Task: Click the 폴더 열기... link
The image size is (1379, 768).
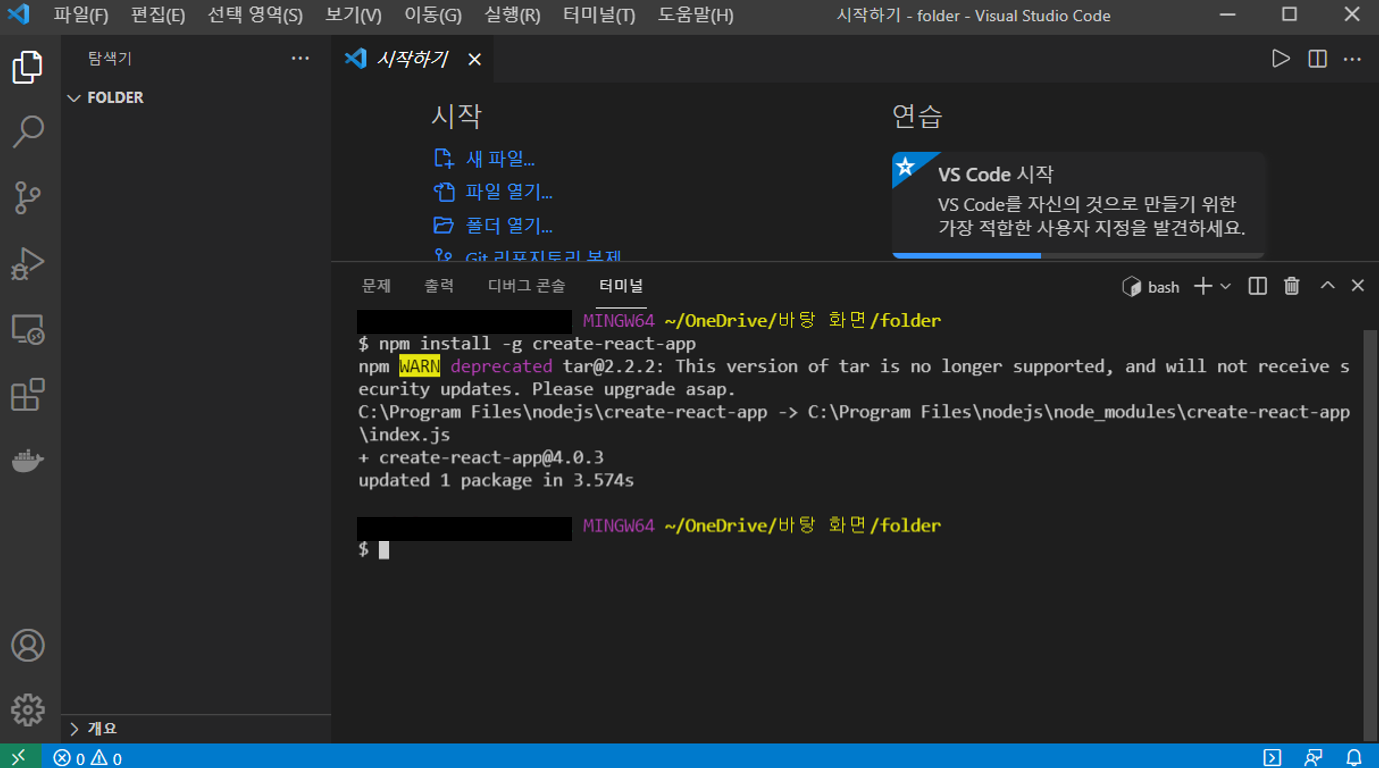Action: point(509,226)
